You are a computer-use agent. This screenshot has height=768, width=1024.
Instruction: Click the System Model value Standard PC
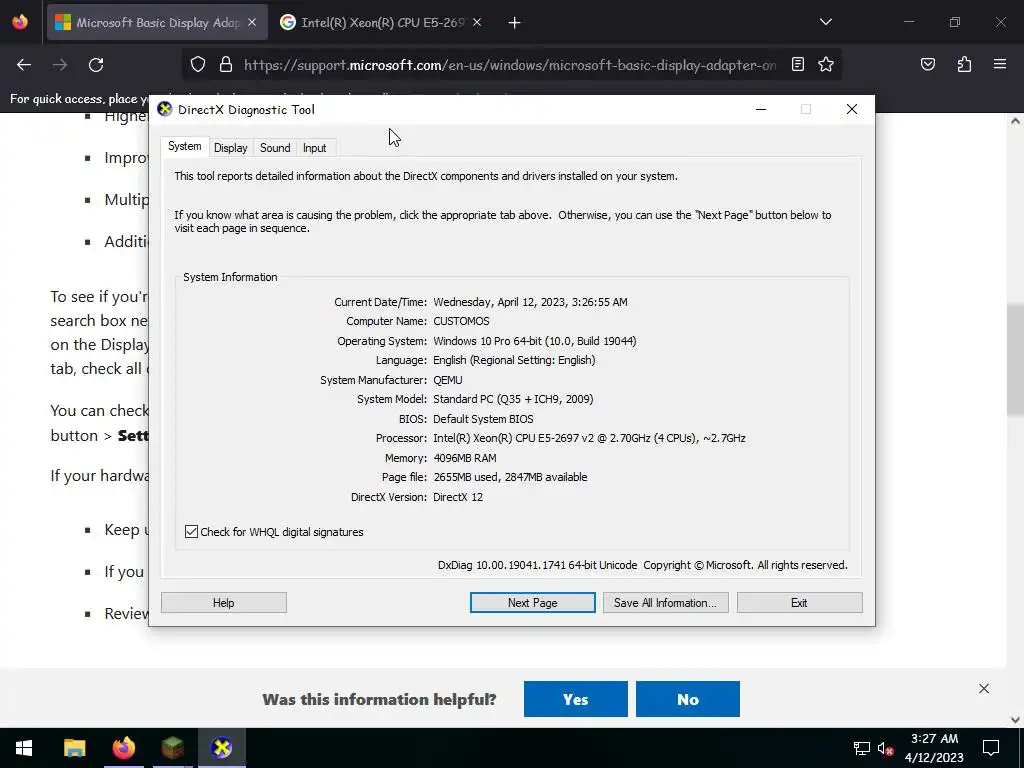513,399
